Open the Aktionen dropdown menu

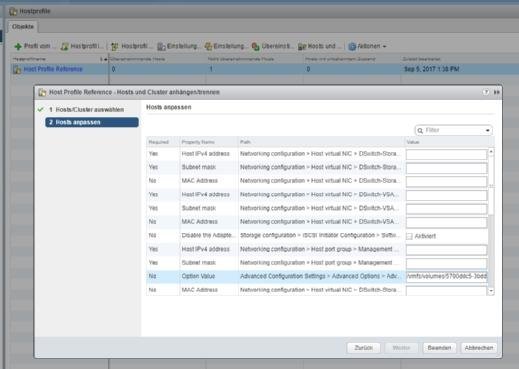click(367, 46)
